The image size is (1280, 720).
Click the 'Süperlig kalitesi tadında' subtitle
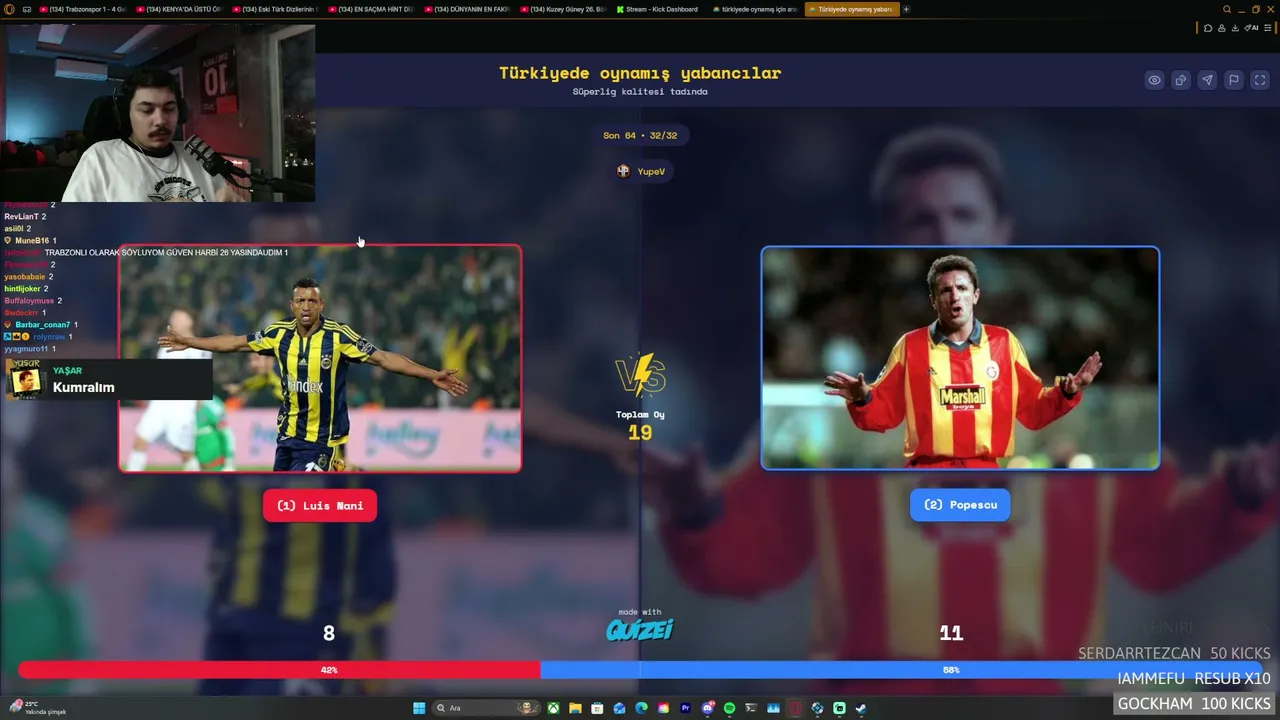click(640, 91)
